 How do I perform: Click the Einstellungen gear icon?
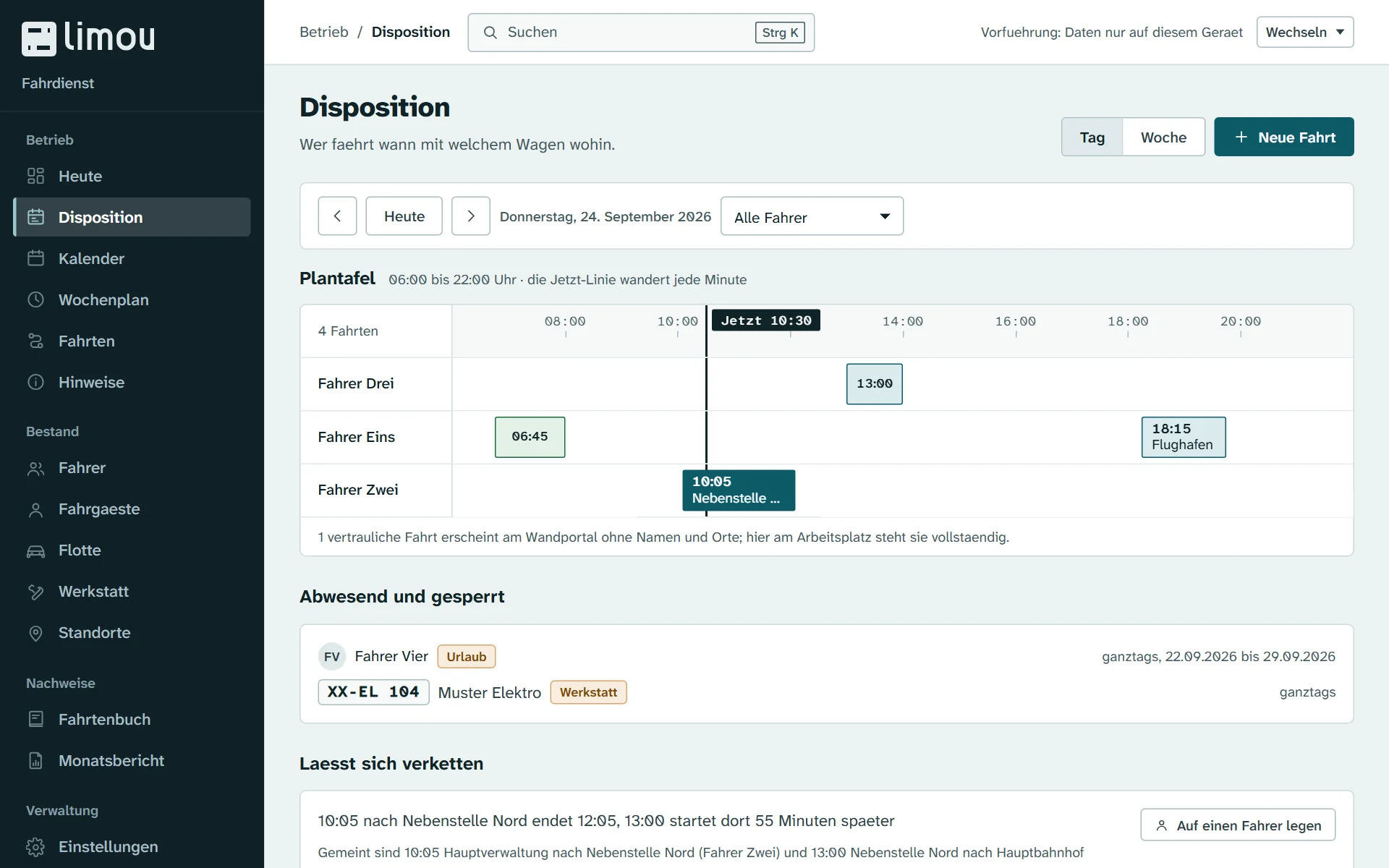(35, 847)
